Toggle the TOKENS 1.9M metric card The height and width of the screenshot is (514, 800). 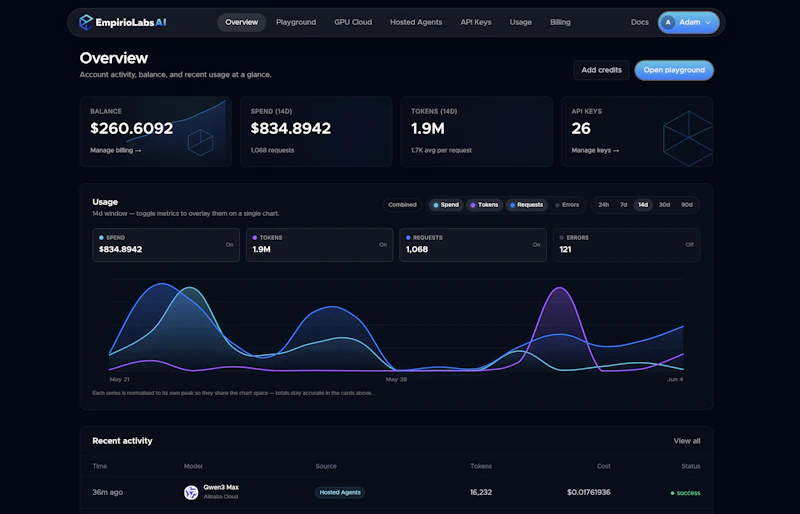(x=319, y=245)
